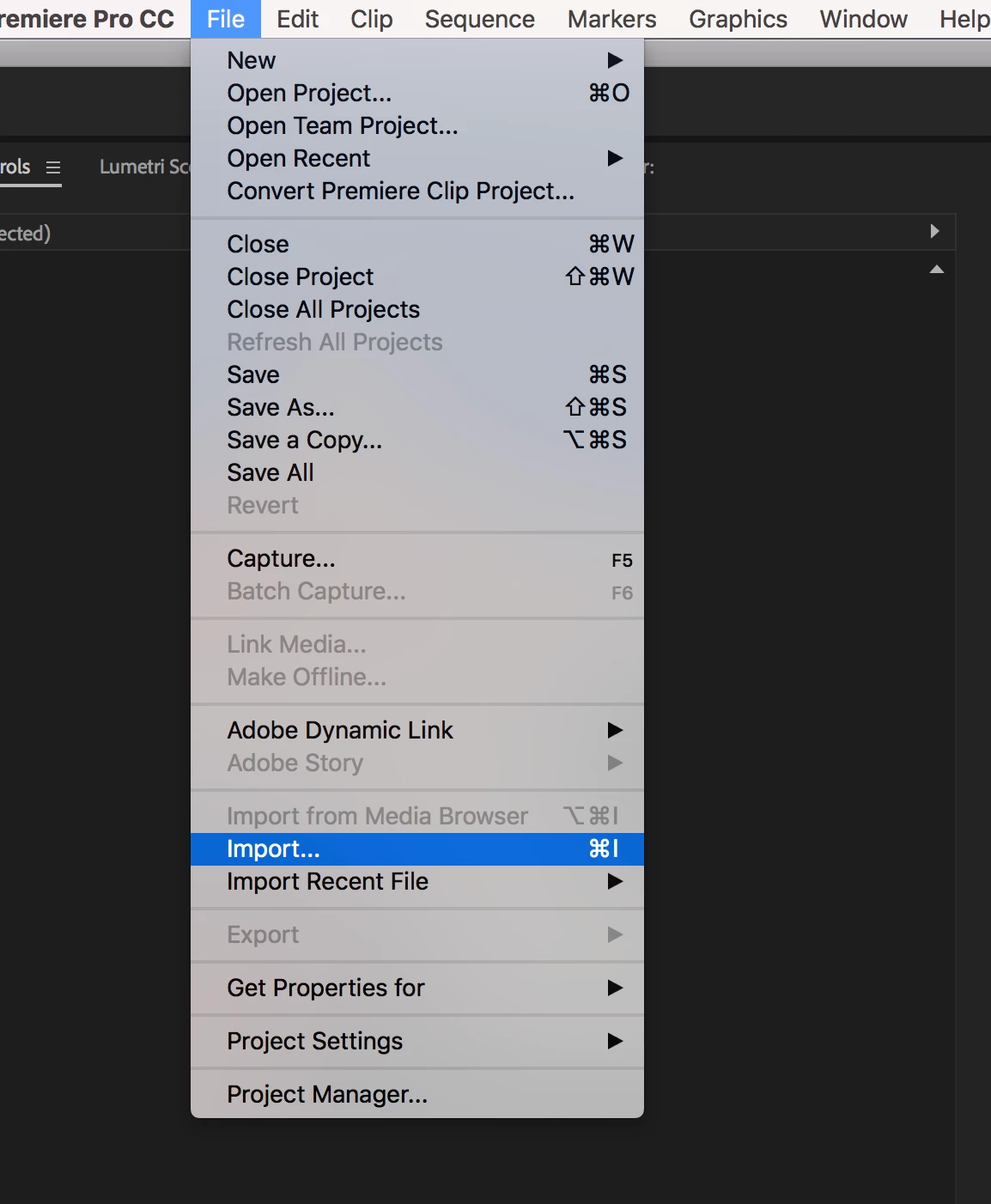Open Project Settings submenu

(314, 1041)
